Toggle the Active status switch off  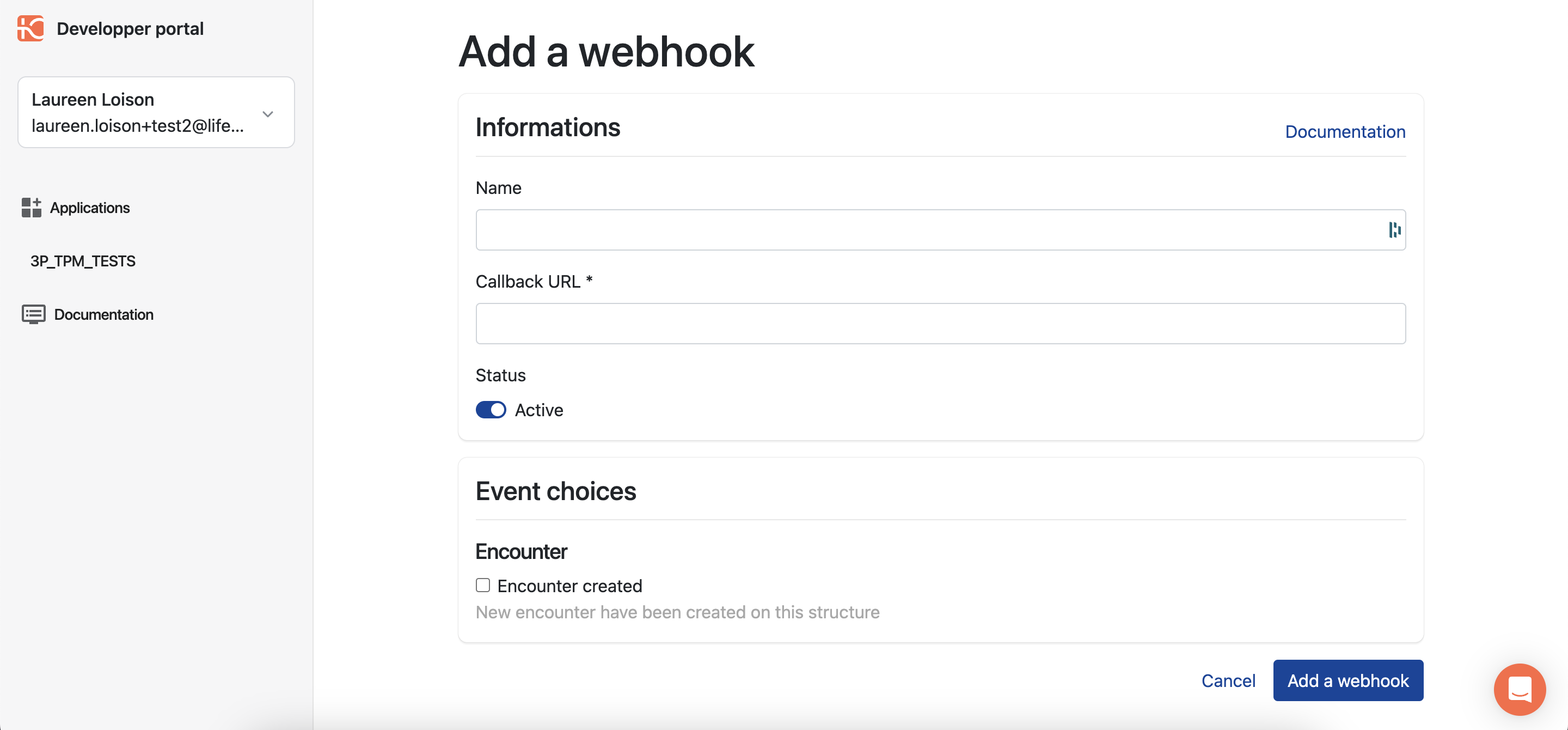(490, 408)
